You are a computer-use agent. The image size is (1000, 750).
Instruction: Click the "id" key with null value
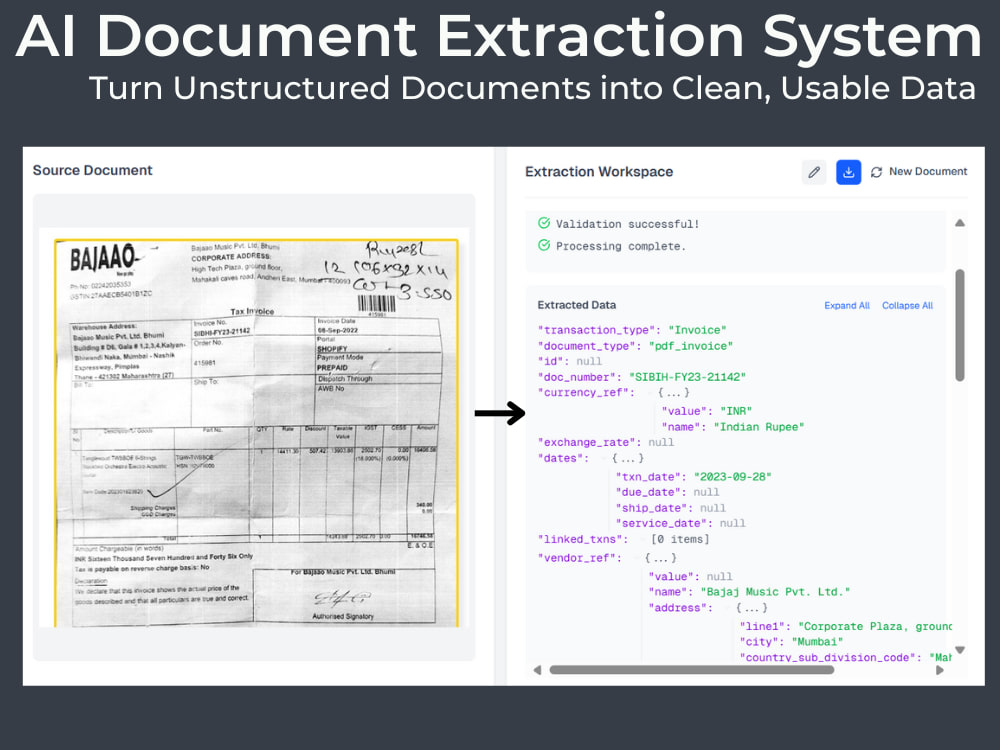pyautogui.click(x=550, y=361)
